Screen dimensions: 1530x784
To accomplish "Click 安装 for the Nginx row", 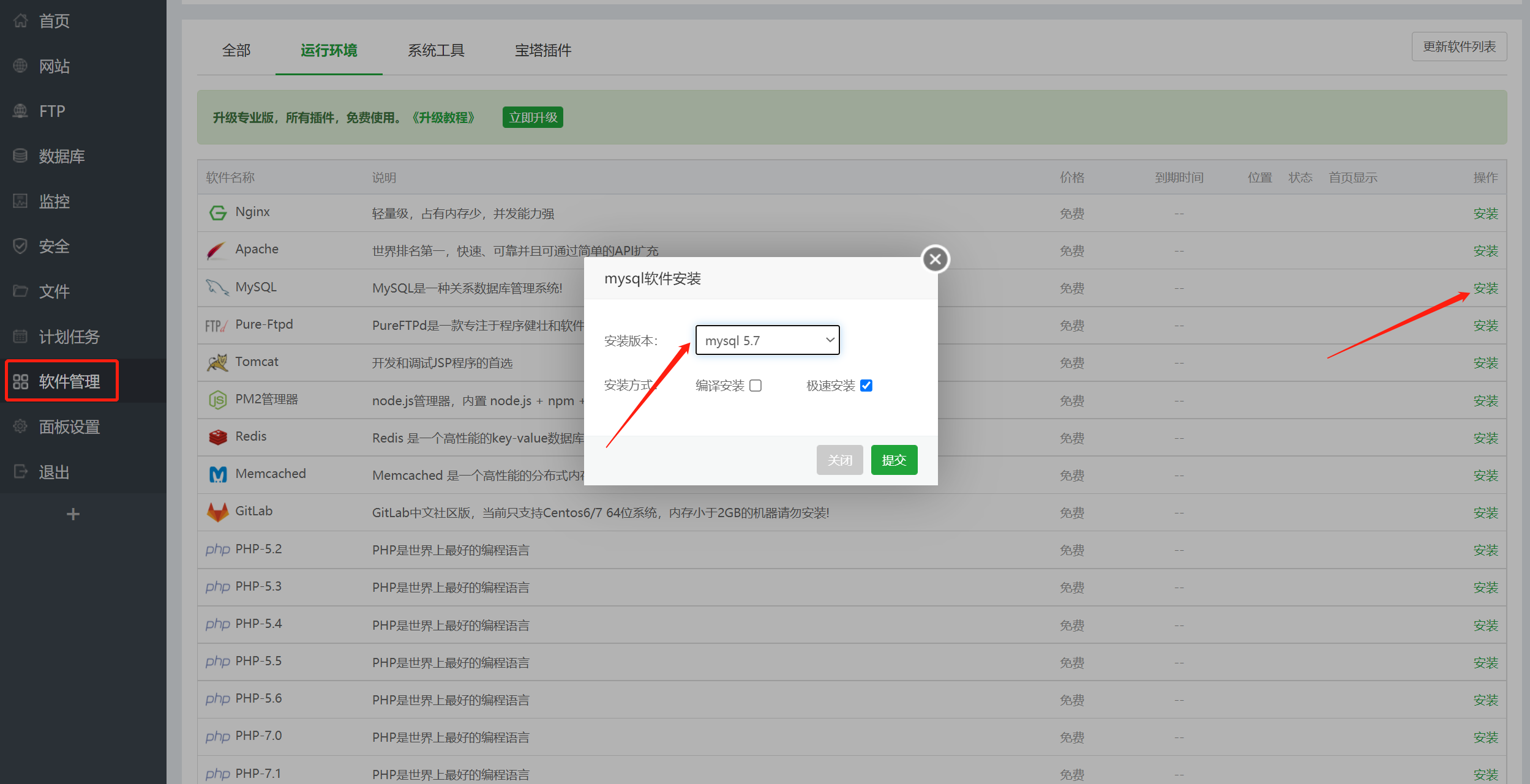I will point(1485,214).
